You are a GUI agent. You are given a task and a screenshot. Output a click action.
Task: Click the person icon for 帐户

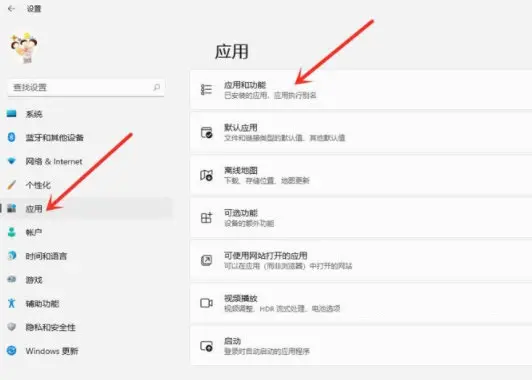click(x=12, y=232)
